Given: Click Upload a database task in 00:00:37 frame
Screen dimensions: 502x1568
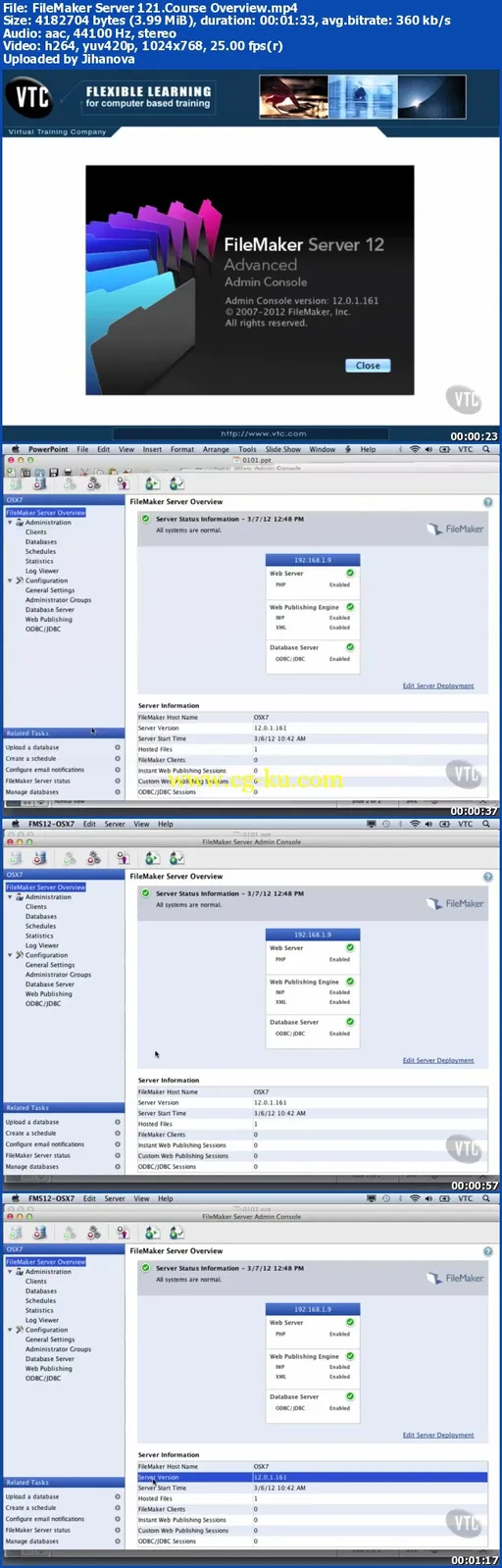Looking at the screenshot, I should [32, 747].
